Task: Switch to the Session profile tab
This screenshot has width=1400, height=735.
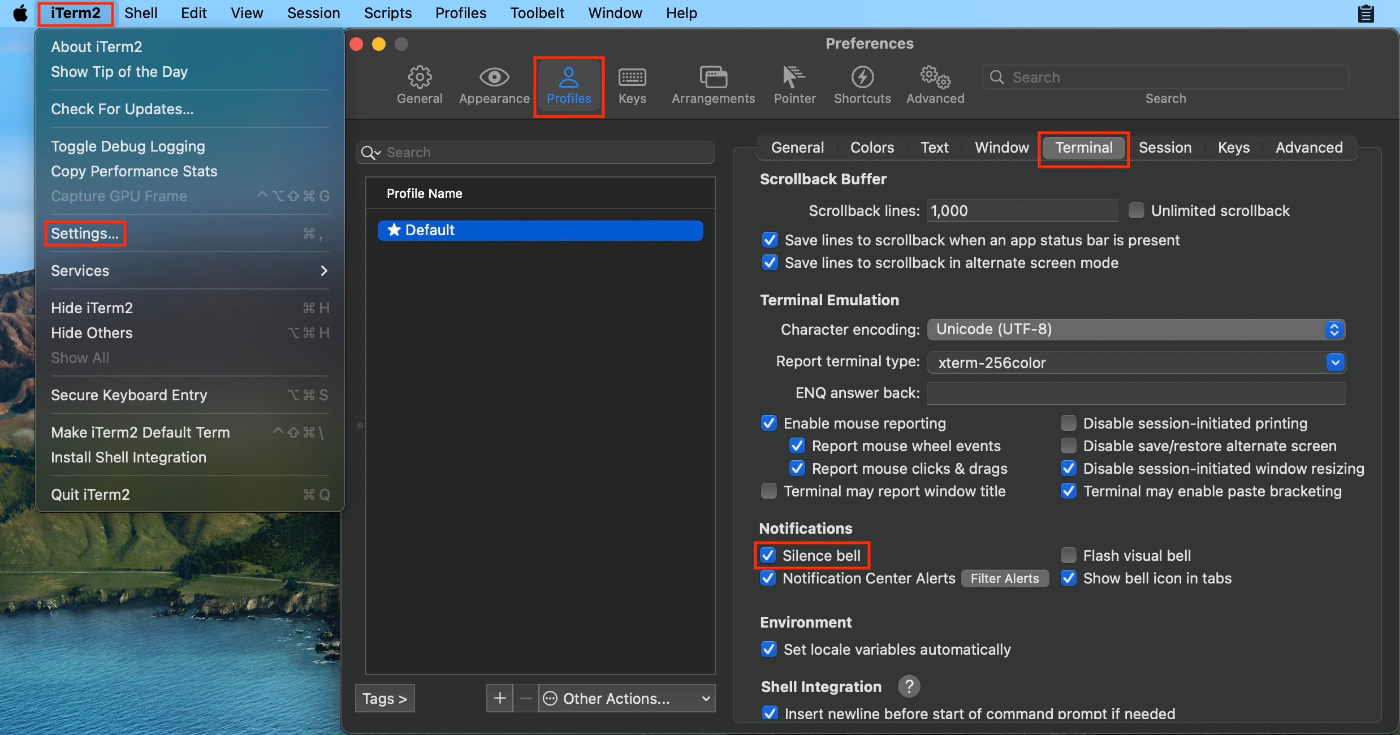Action: click(1165, 147)
